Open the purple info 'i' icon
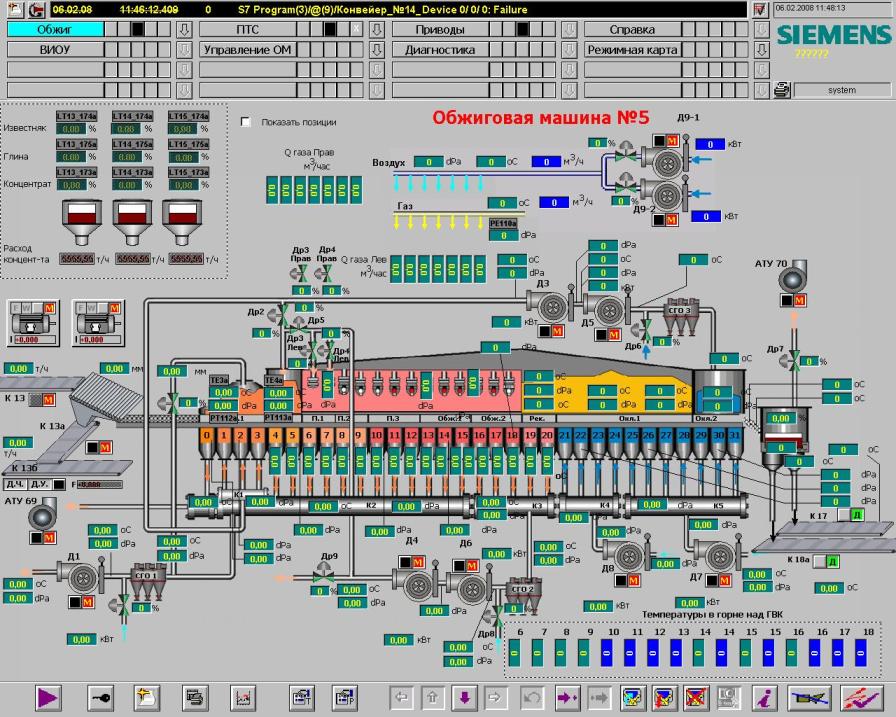 [765, 698]
